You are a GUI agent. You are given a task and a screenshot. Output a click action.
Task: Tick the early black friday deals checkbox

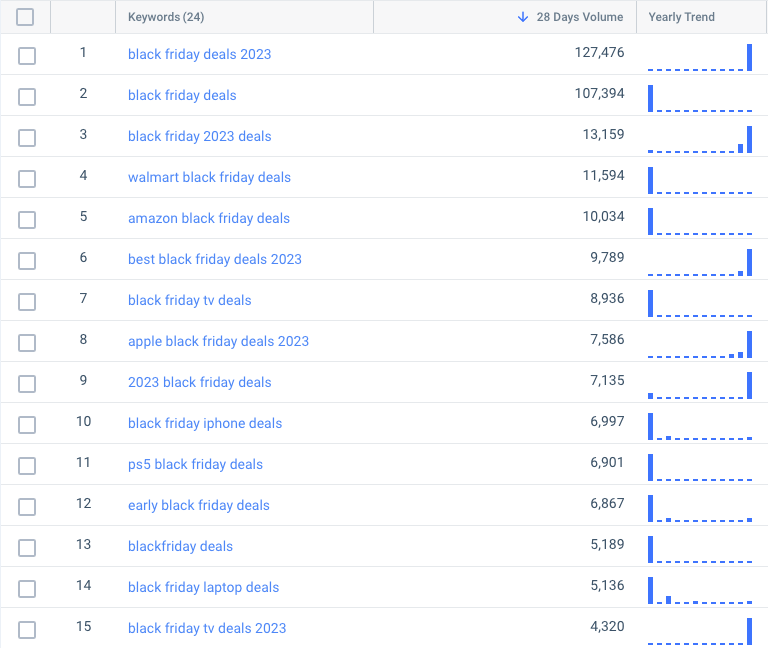pyautogui.click(x=27, y=506)
